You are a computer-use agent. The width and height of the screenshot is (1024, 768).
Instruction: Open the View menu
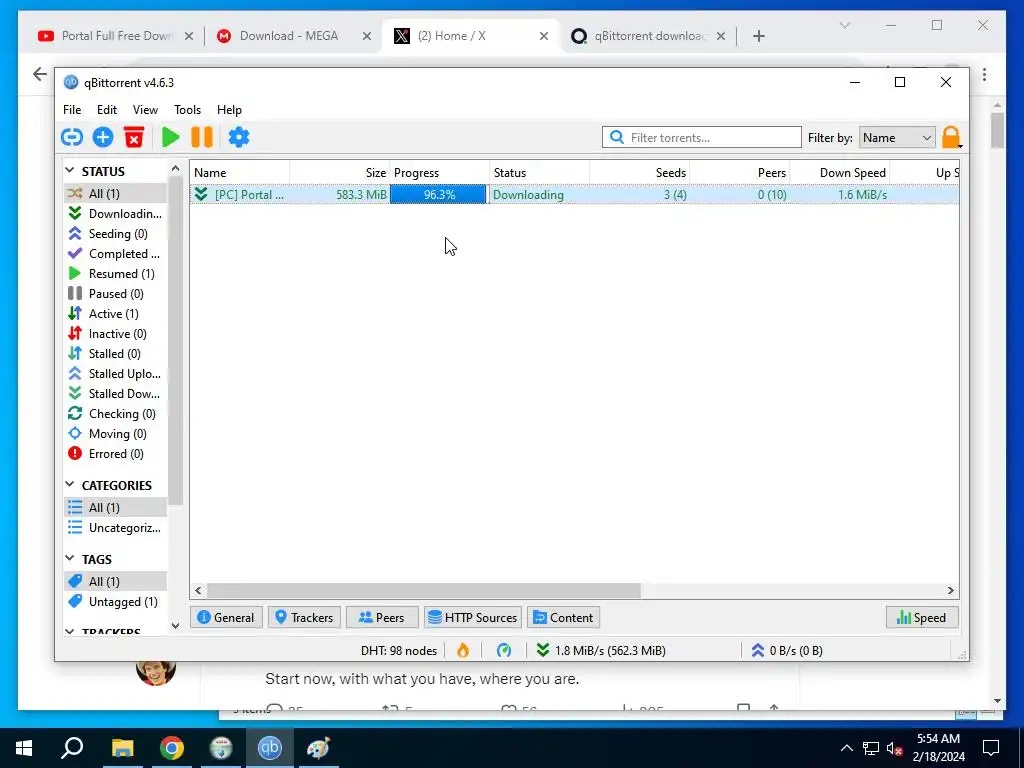click(x=145, y=110)
